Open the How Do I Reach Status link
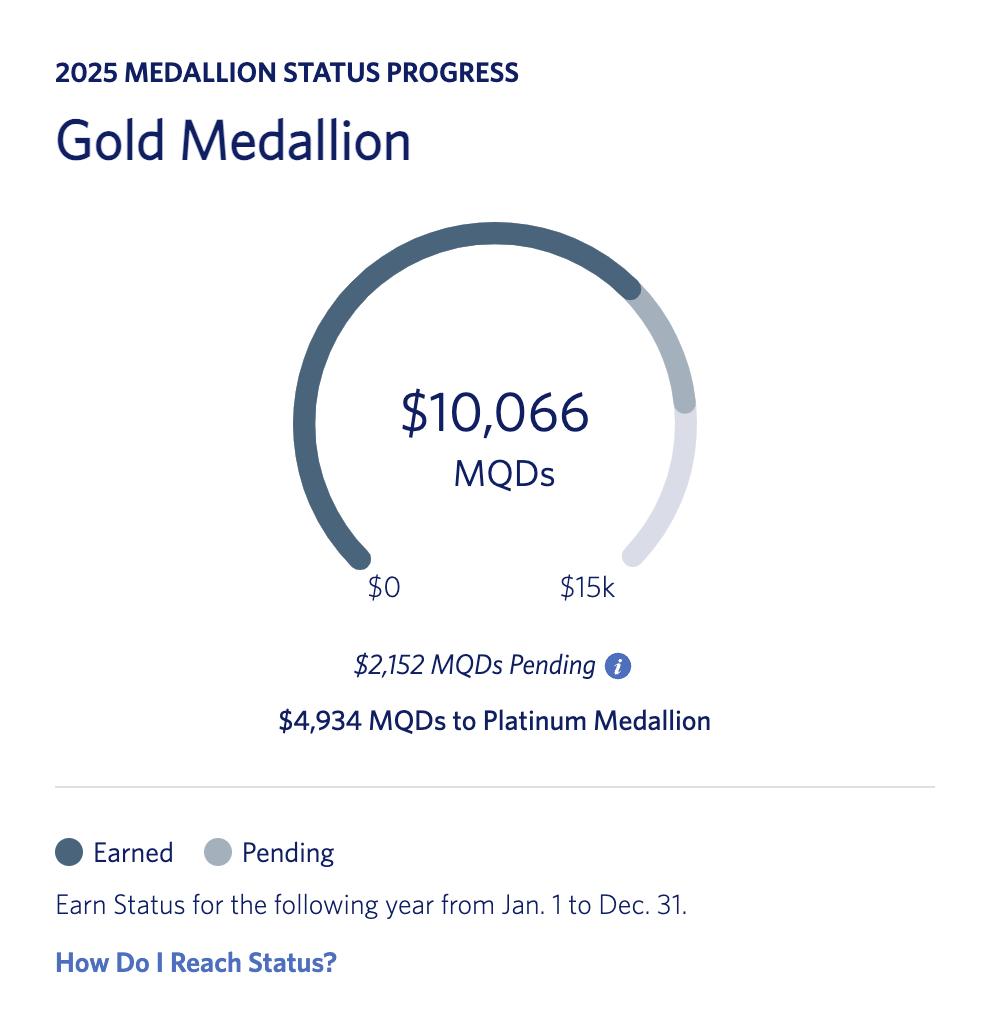The height and width of the screenshot is (1024, 990). pyautogui.click(x=196, y=963)
